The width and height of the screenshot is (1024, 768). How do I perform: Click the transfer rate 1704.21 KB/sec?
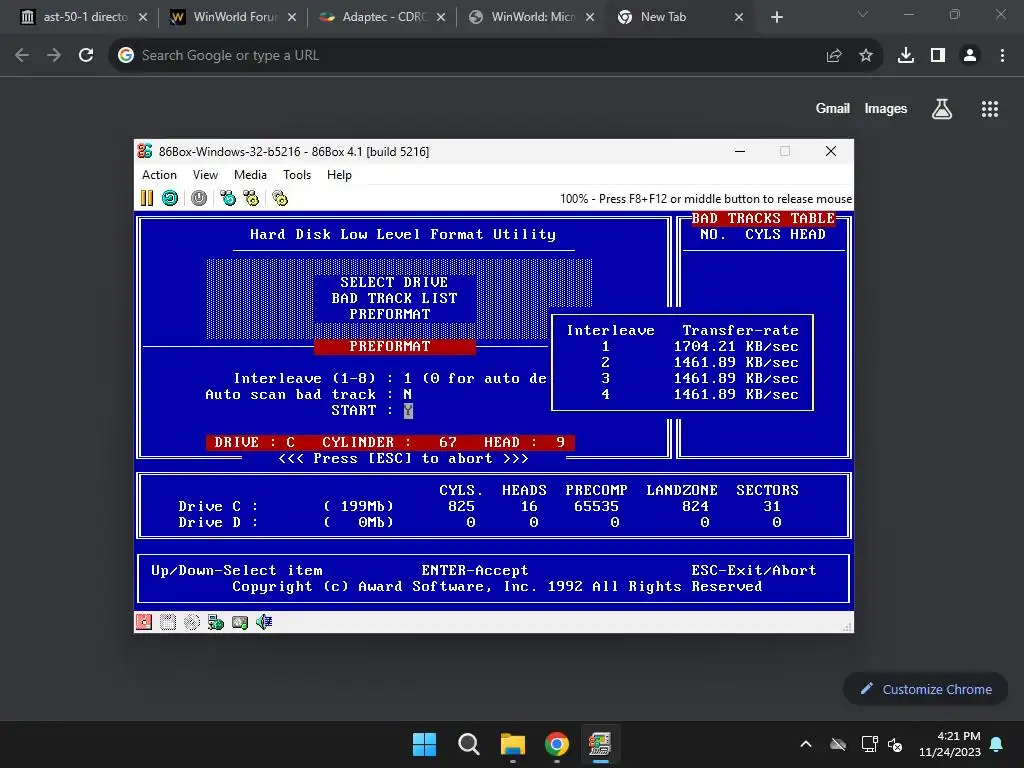736,346
